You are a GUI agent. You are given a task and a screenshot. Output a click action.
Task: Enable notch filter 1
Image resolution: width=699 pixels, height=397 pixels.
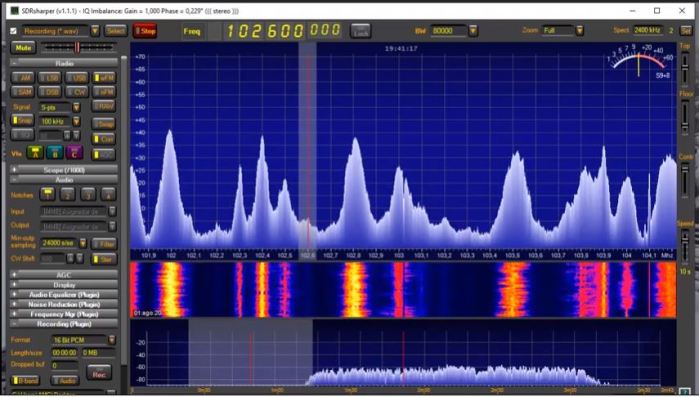48,194
